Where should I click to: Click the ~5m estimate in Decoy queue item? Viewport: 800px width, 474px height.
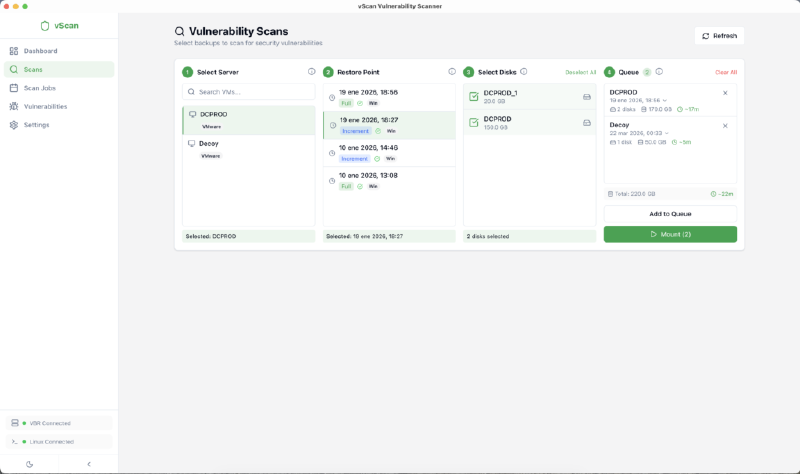point(681,142)
